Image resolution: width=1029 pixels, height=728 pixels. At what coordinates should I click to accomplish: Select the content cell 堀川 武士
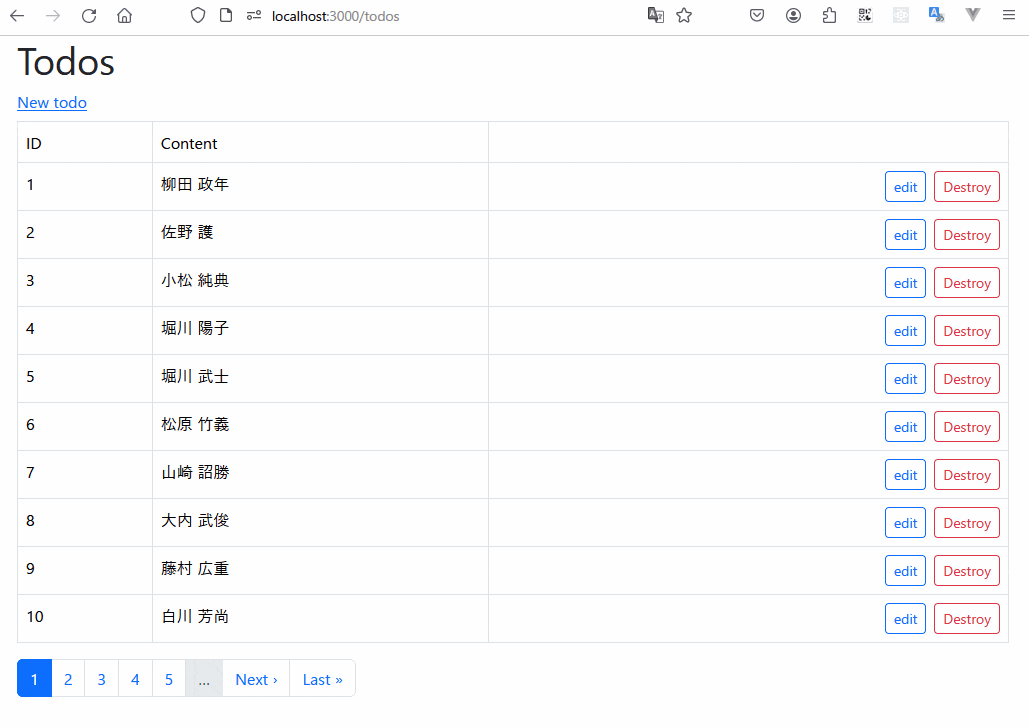click(320, 379)
